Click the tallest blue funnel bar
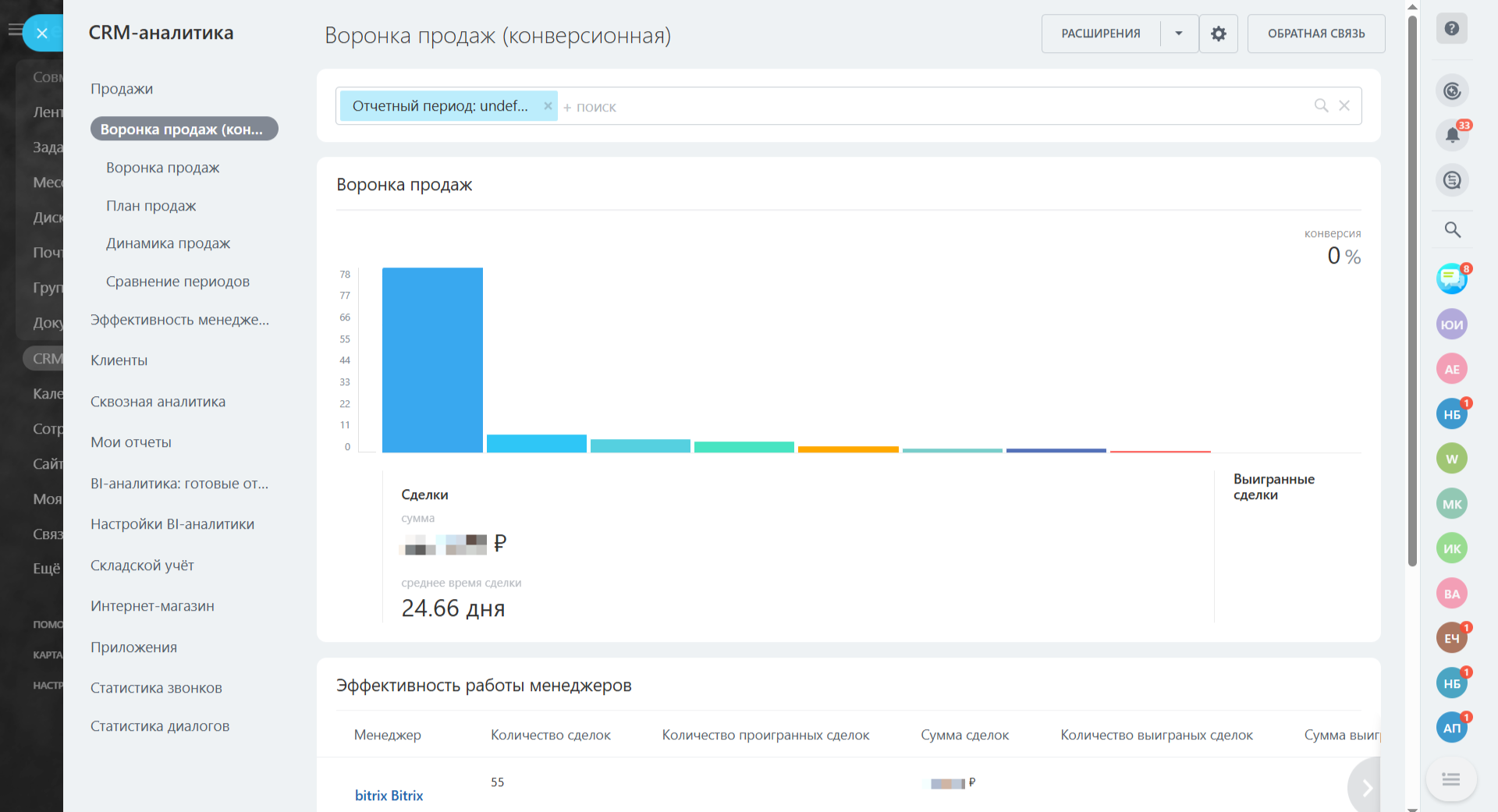The image size is (1498, 812). coord(432,360)
